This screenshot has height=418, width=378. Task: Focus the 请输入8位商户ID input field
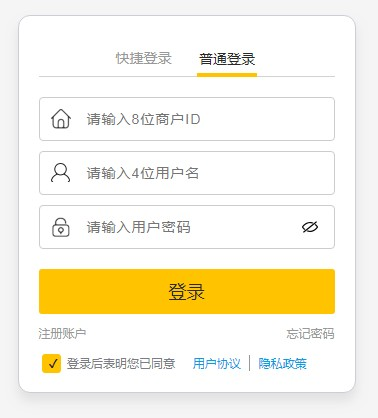coord(187,119)
